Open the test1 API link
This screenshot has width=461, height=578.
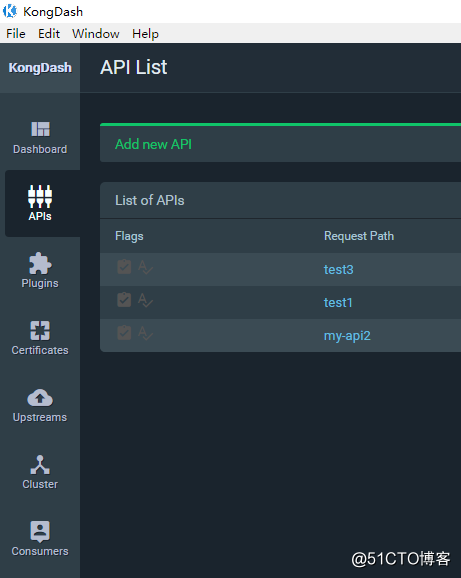click(x=338, y=303)
